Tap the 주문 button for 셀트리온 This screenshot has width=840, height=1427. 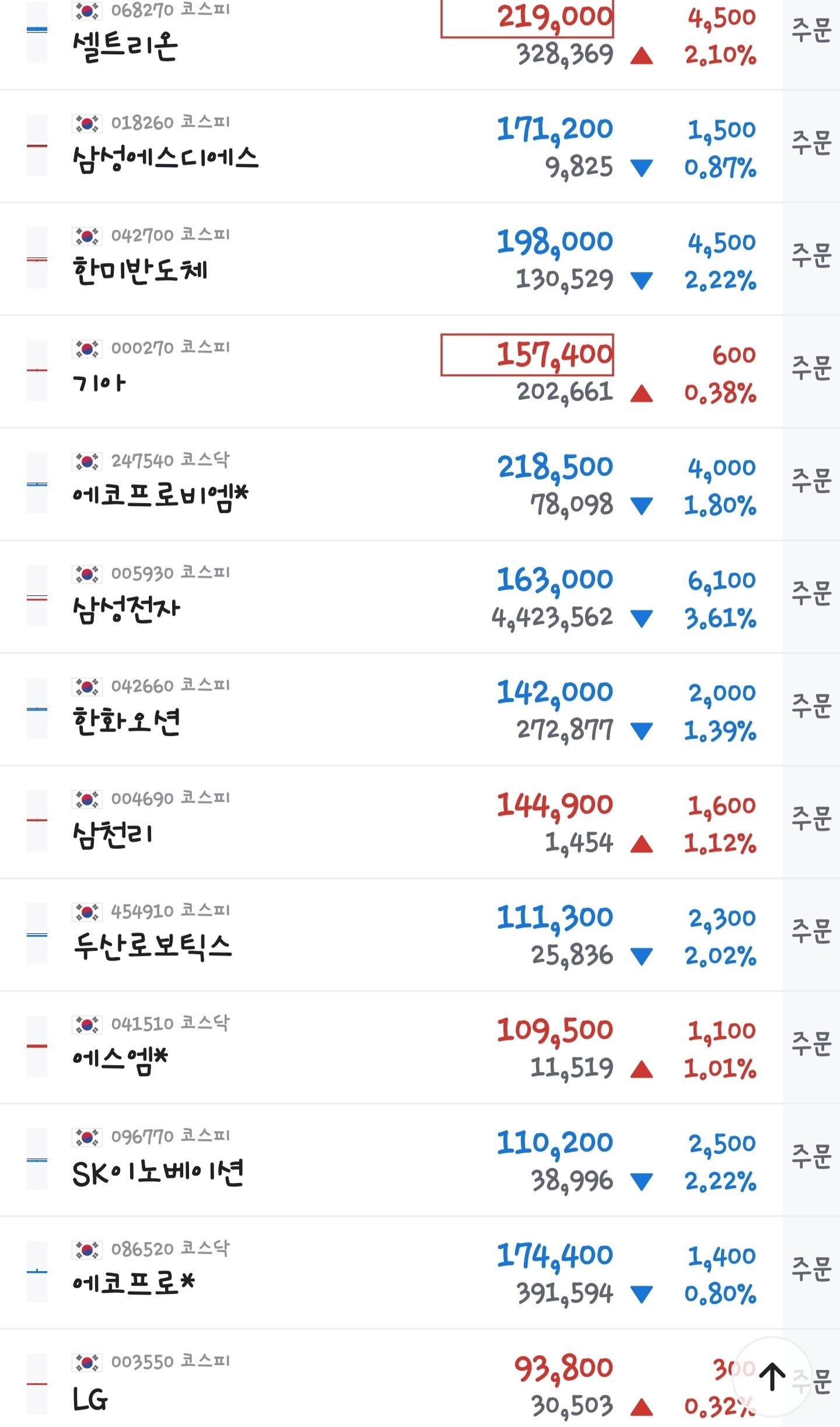(x=811, y=31)
